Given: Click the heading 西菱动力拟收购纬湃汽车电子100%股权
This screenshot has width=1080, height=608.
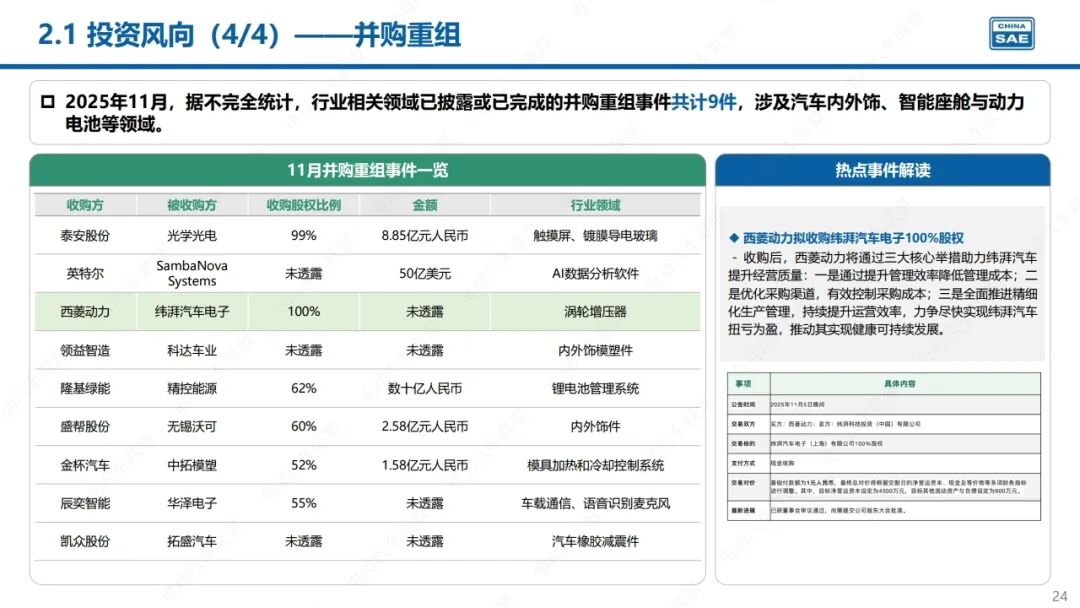Looking at the screenshot, I should [x=853, y=238].
